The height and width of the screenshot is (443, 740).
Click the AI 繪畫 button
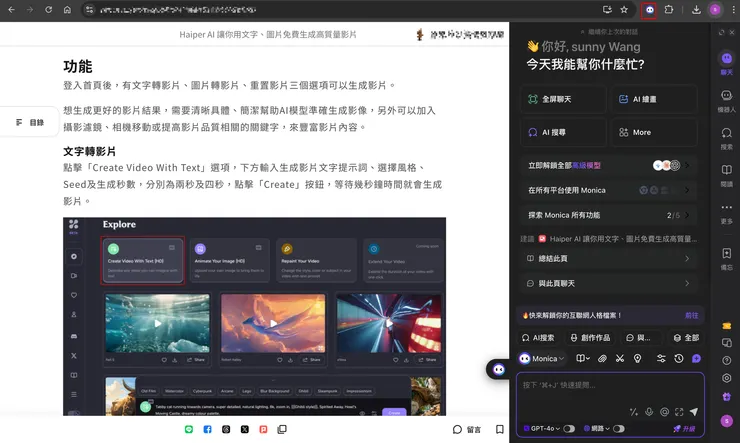point(654,99)
